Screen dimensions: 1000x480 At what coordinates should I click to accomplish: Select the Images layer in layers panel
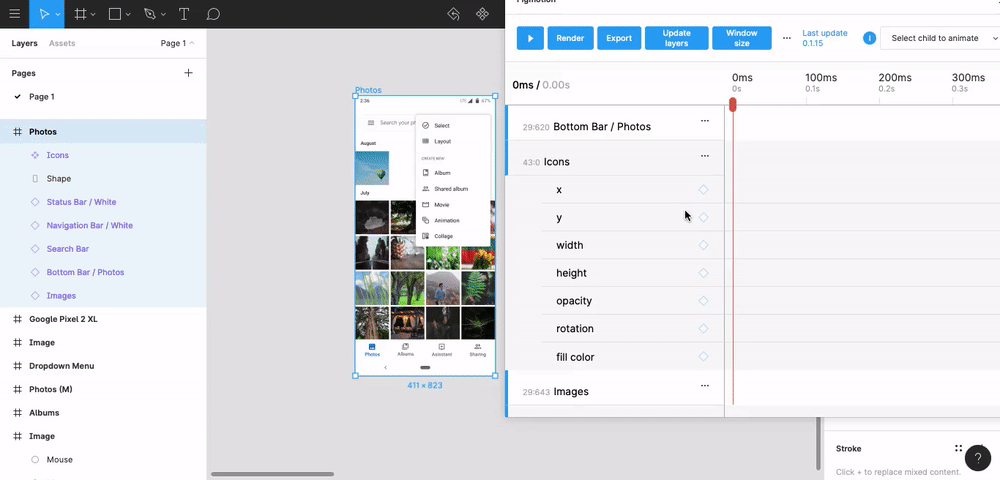coord(103,296)
